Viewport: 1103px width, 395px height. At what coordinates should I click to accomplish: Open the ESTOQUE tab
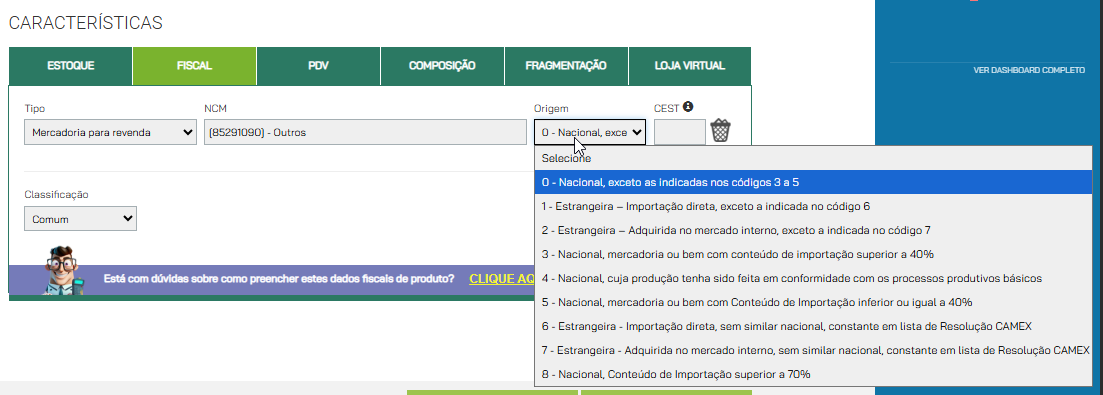pos(70,66)
